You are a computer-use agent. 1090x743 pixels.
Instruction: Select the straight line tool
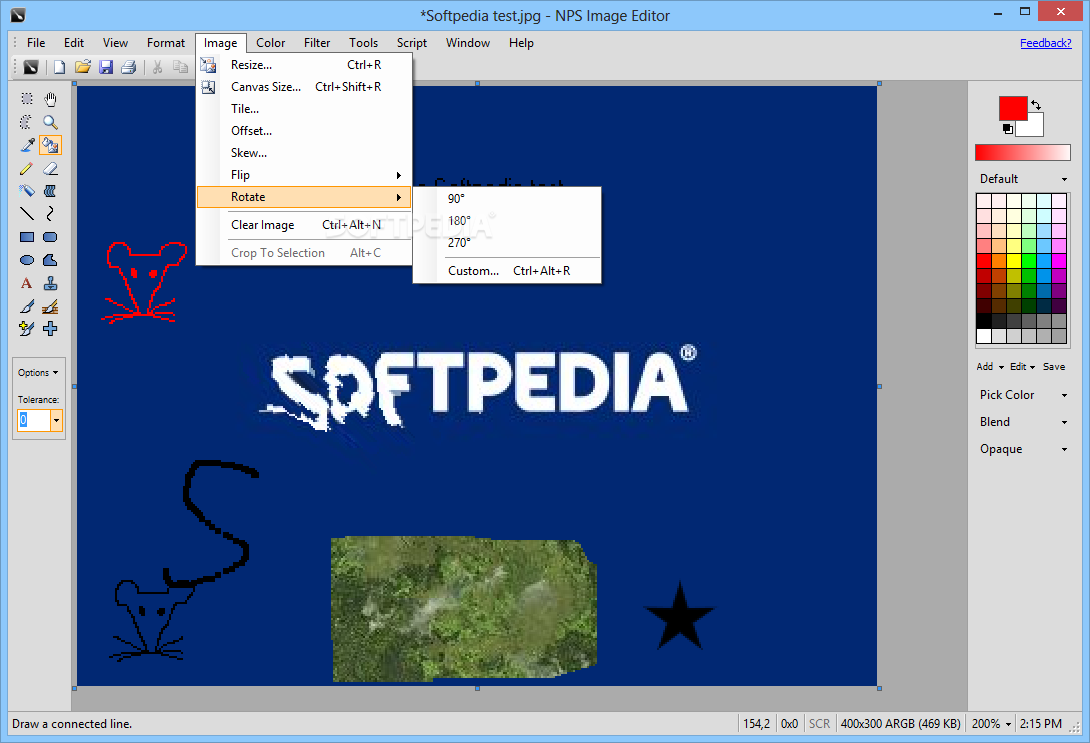[x=26, y=214]
